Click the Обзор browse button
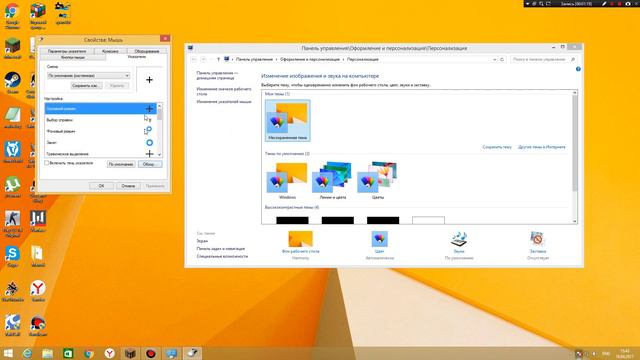The height and width of the screenshot is (360, 640). 149,164
